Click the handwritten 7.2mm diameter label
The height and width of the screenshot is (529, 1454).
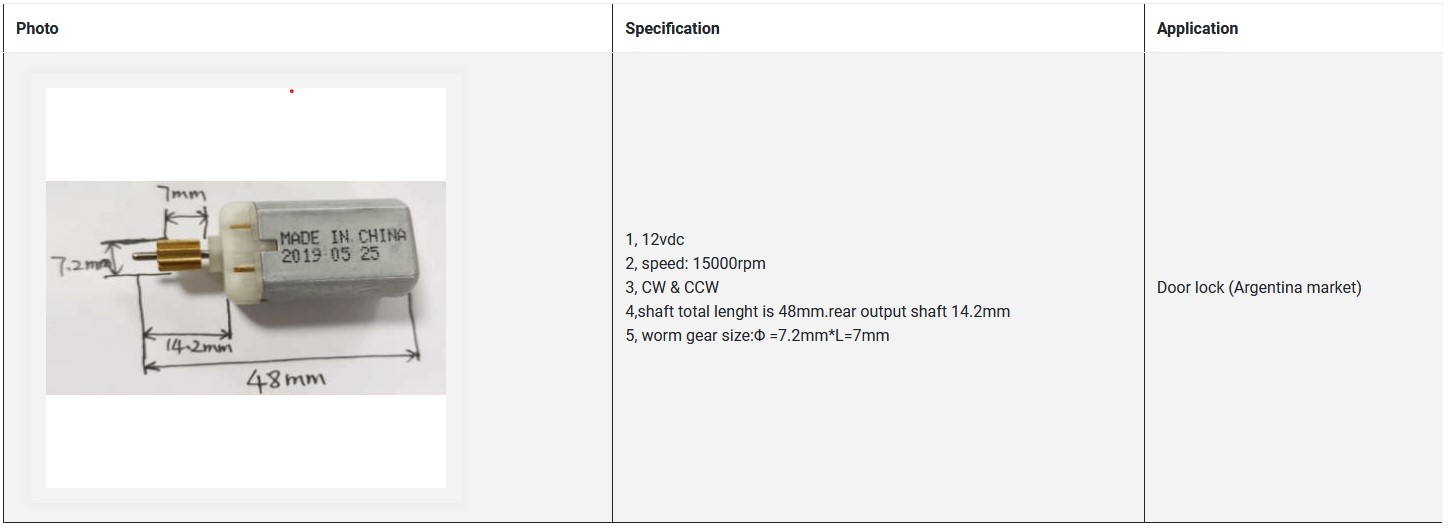77,267
